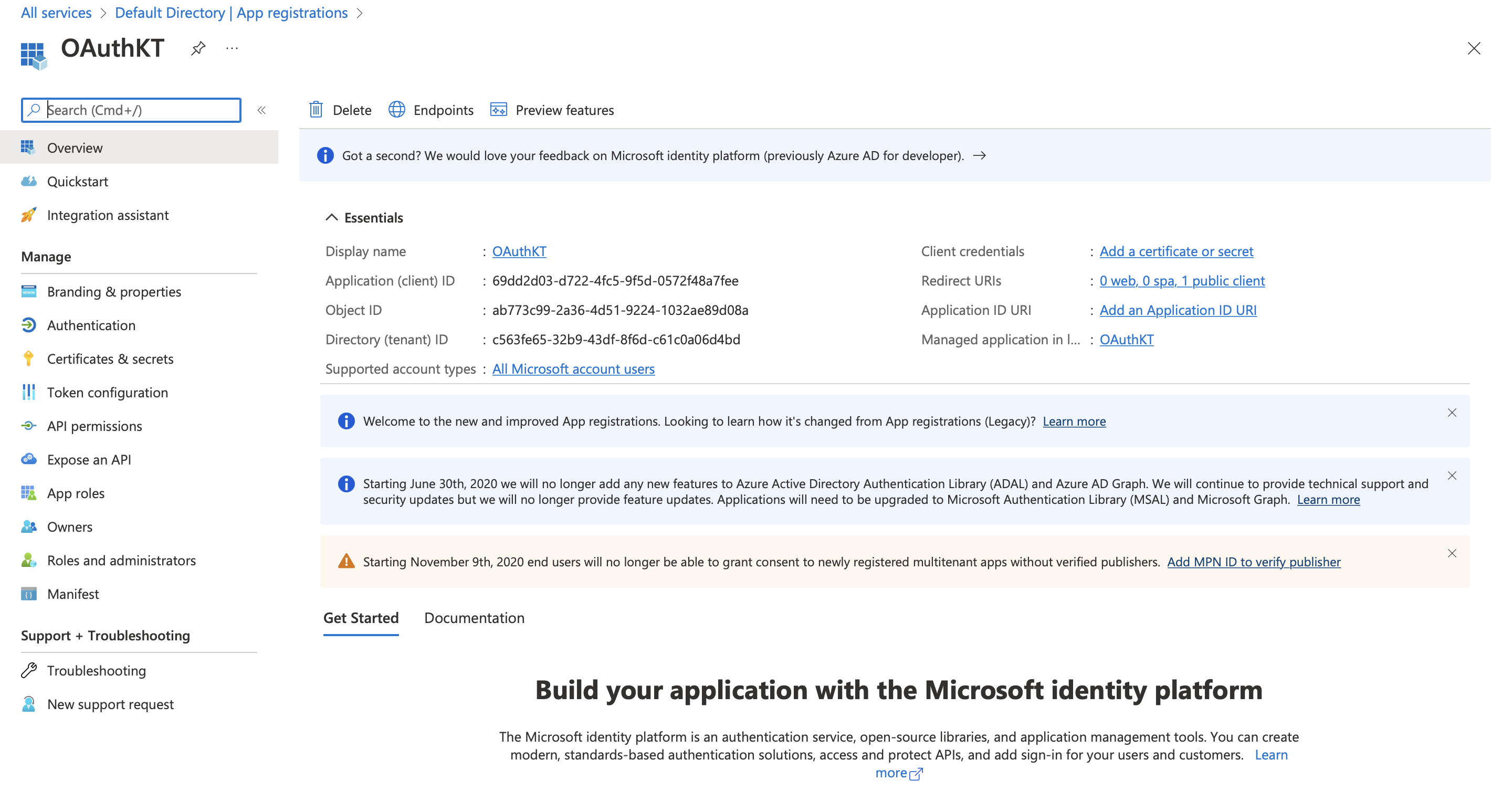Select Overview in the sidebar

tap(139, 148)
